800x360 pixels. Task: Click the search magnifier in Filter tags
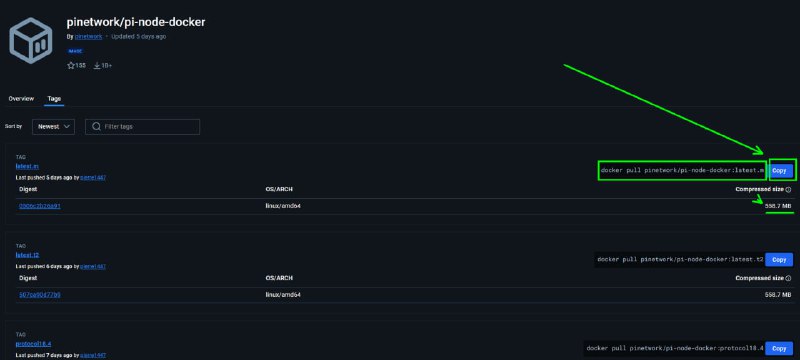[x=95, y=126]
